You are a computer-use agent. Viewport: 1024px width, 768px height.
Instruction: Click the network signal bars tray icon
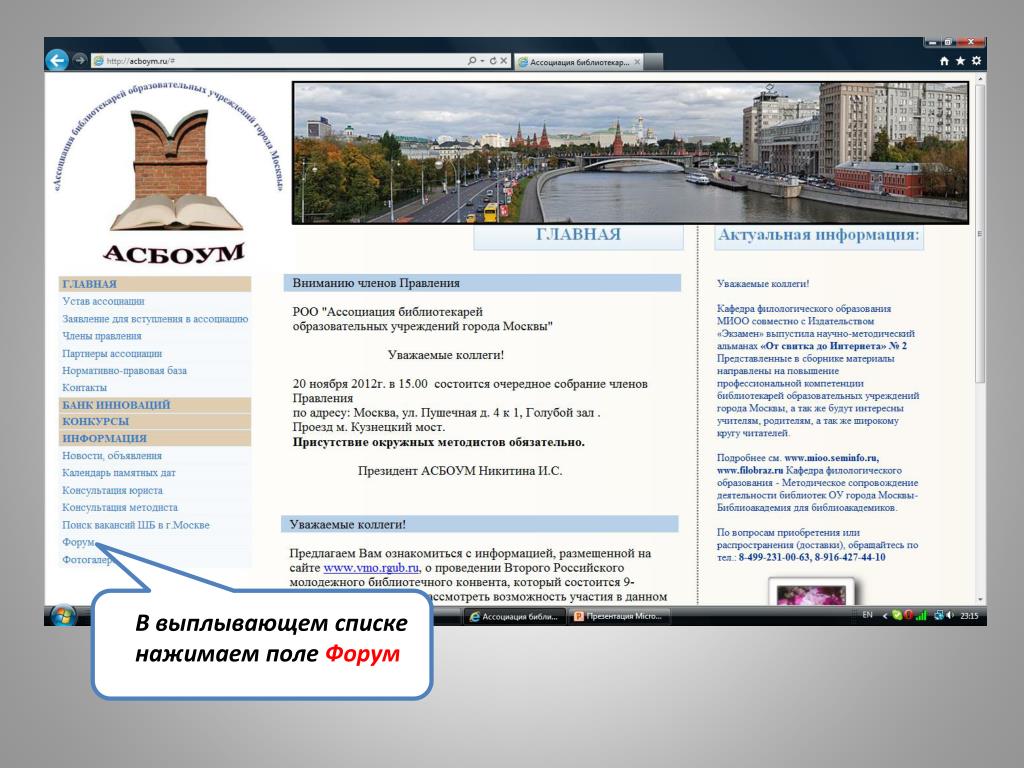click(921, 615)
